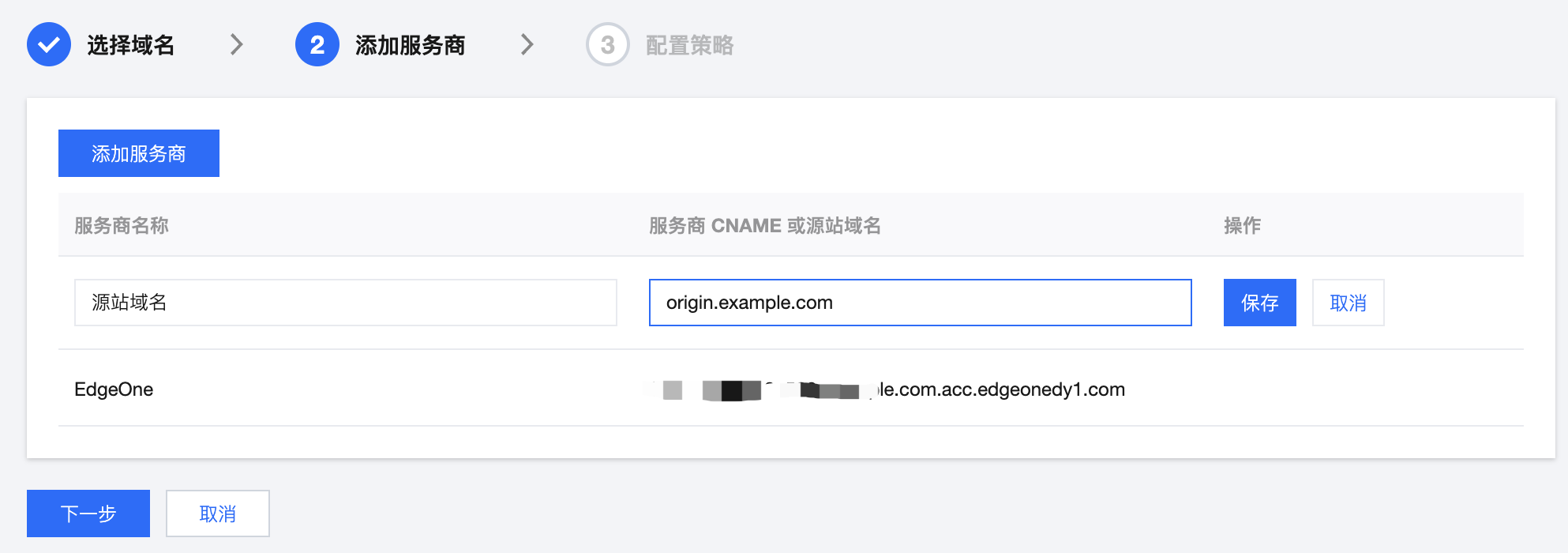Click the bottom 取消 button

[x=218, y=513]
